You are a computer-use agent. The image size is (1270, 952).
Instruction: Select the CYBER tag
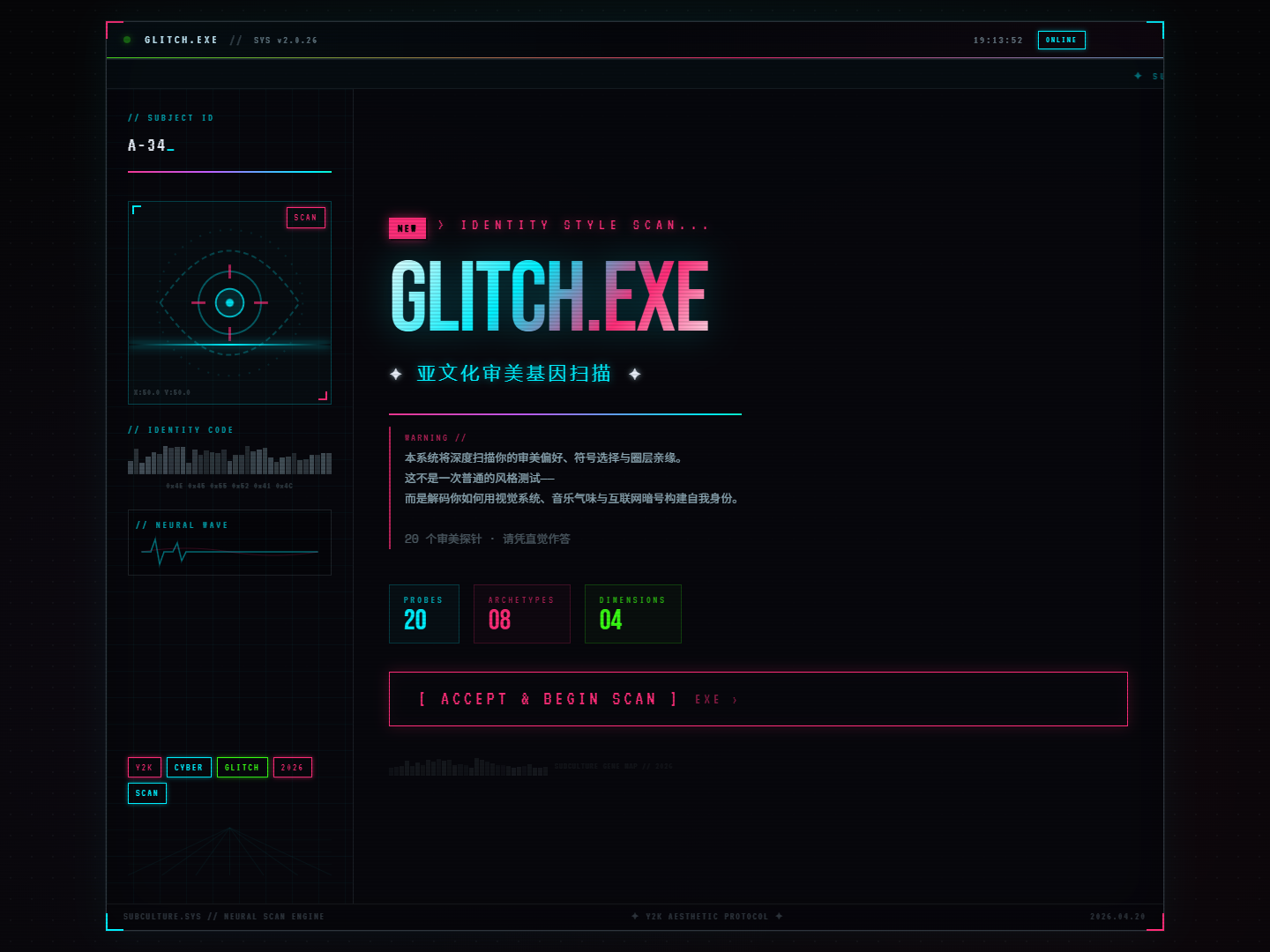point(189,768)
